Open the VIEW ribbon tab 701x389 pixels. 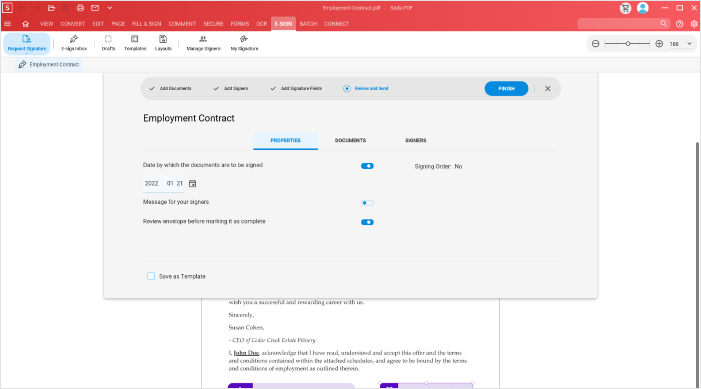pyautogui.click(x=46, y=24)
